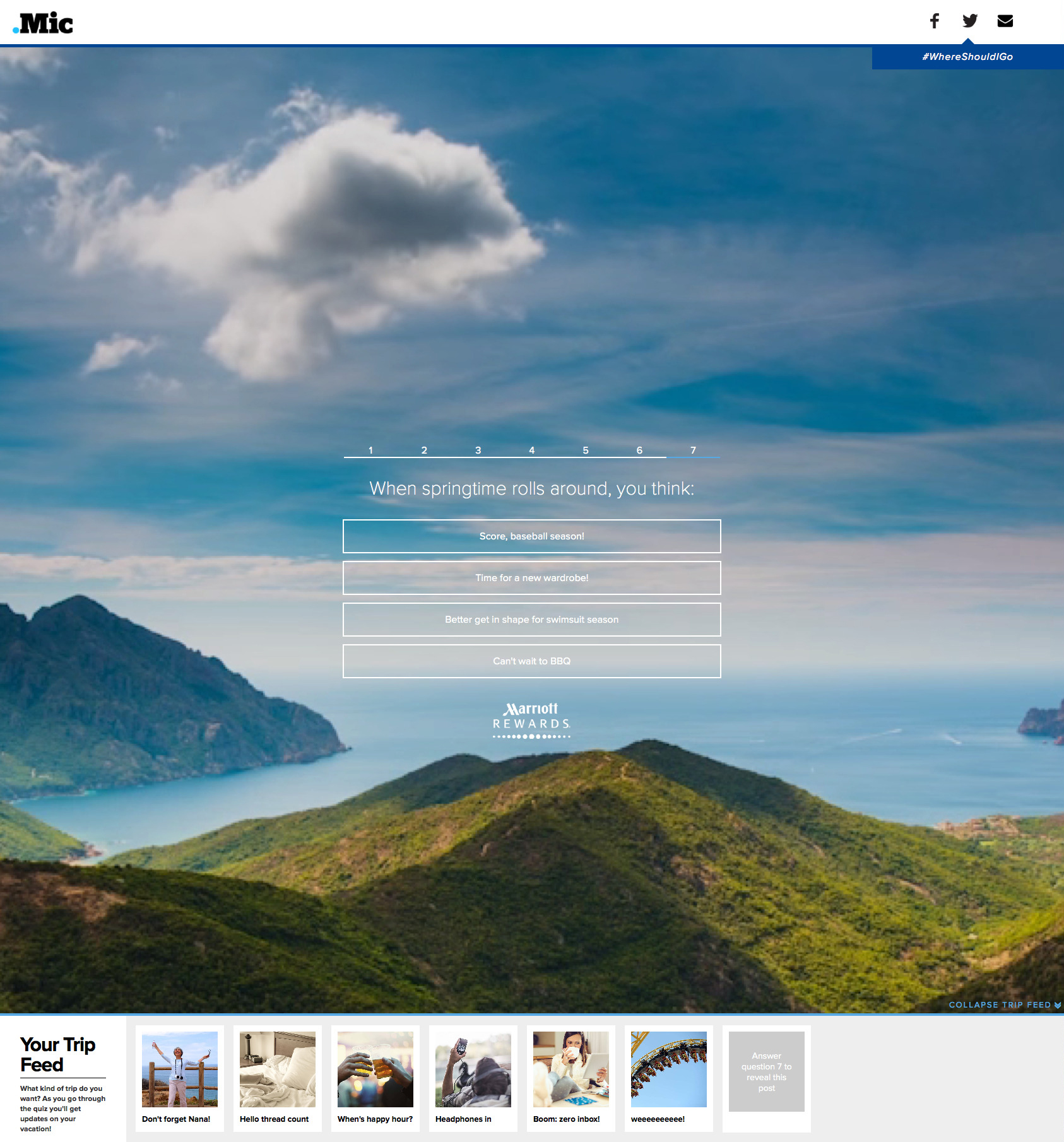Image resolution: width=1064 pixels, height=1142 pixels.
Task: Collapse the trip feed chevron
Action: click(1057, 1005)
